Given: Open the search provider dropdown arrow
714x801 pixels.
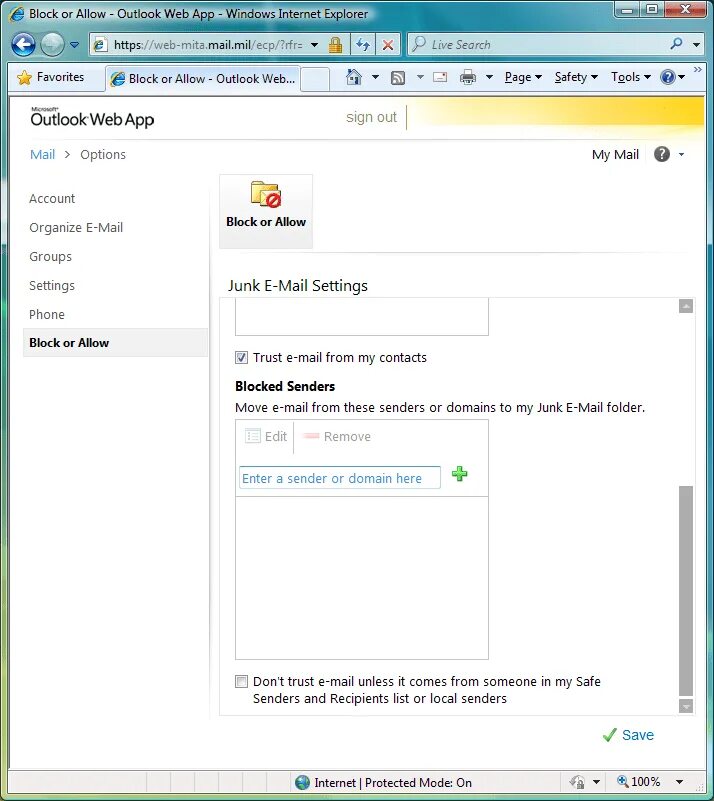Looking at the screenshot, I should point(696,45).
